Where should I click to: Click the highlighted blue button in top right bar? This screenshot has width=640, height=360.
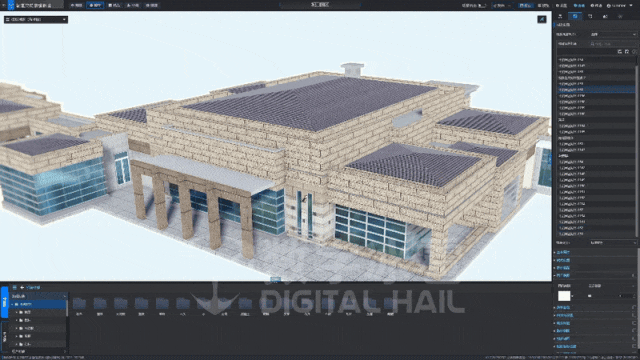click(x=525, y=6)
